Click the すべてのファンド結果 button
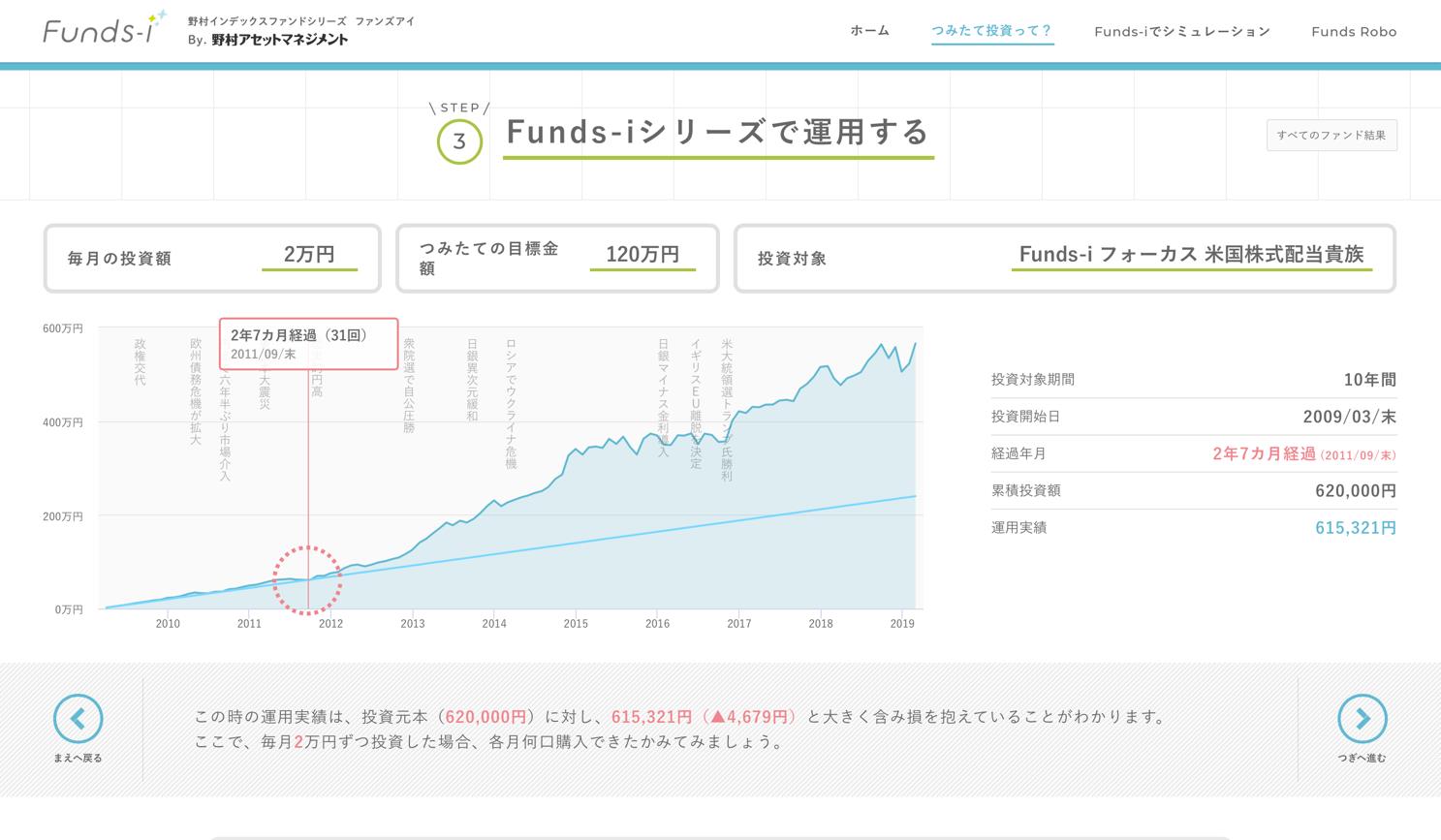The width and height of the screenshot is (1441, 840). coord(1331,136)
